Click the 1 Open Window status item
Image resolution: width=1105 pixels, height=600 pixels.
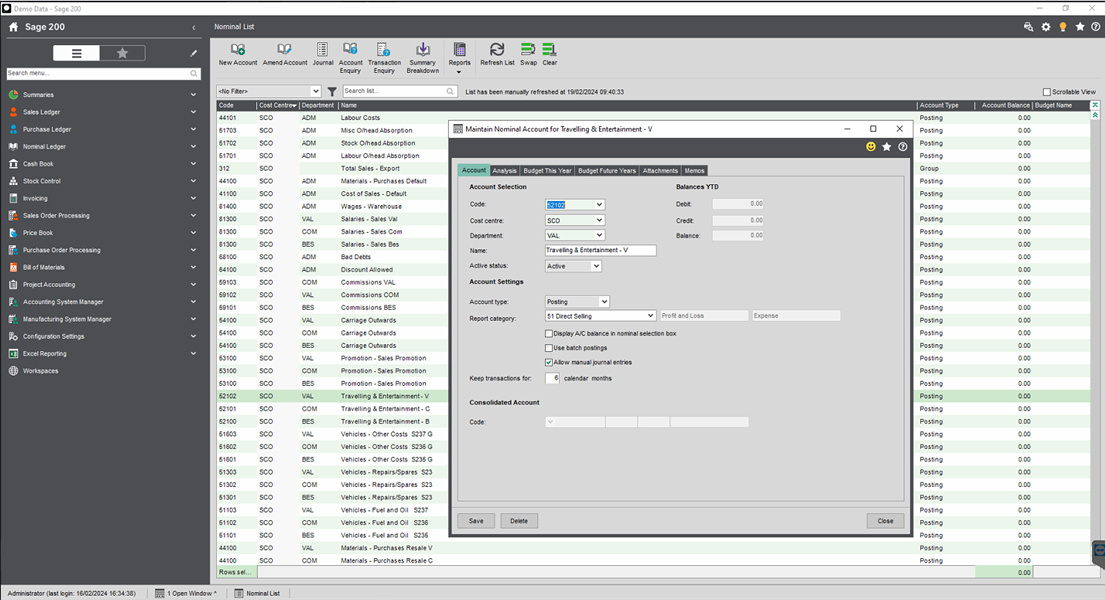[x=186, y=594]
